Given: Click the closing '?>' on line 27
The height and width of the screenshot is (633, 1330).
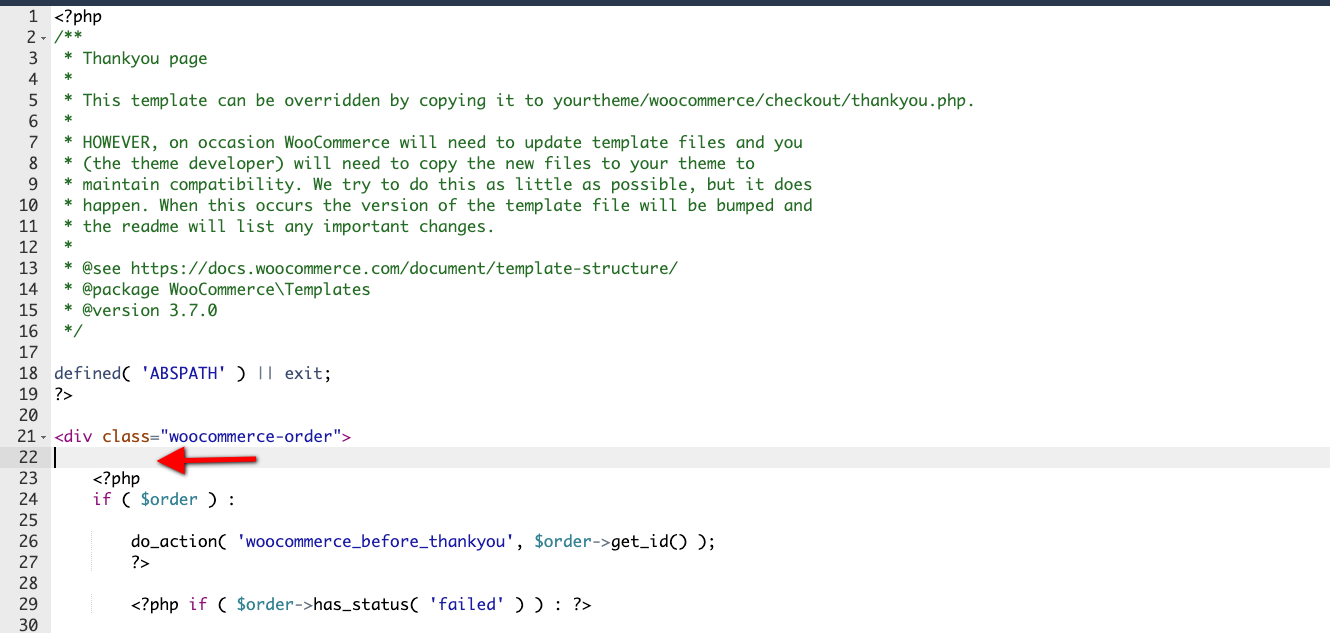Looking at the screenshot, I should [x=141, y=562].
